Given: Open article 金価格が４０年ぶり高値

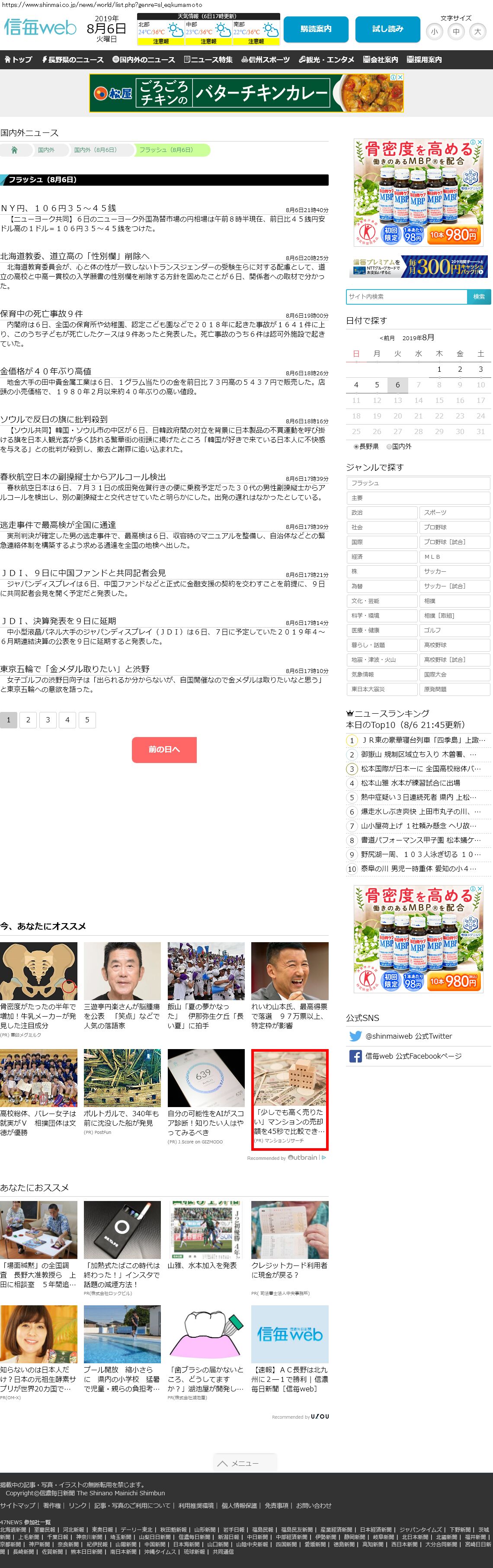Looking at the screenshot, I should [45, 371].
